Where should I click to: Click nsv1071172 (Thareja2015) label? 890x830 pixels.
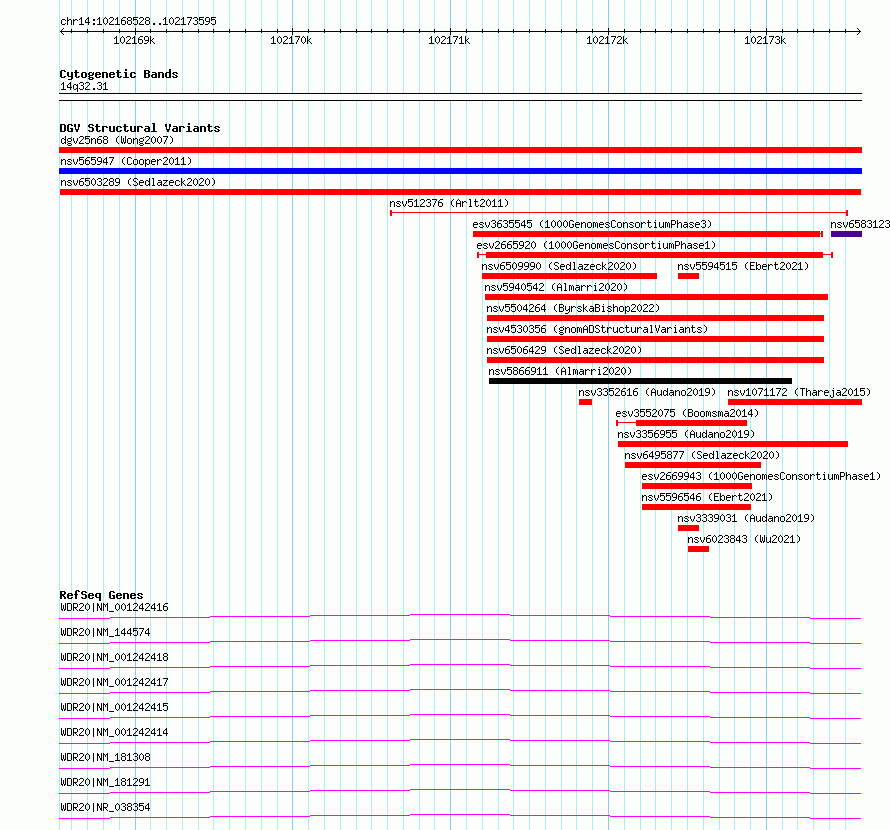[x=799, y=392]
